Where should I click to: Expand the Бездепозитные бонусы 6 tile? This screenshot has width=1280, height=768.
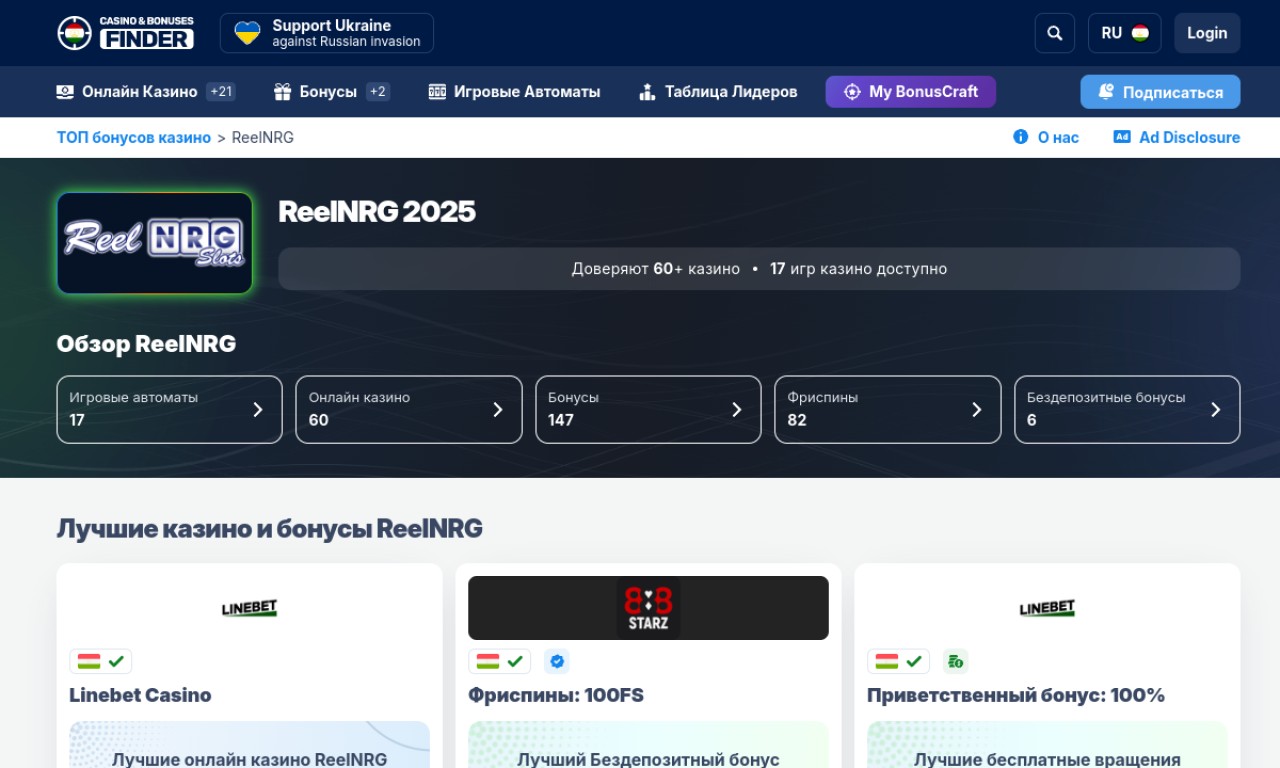point(1127,409)
